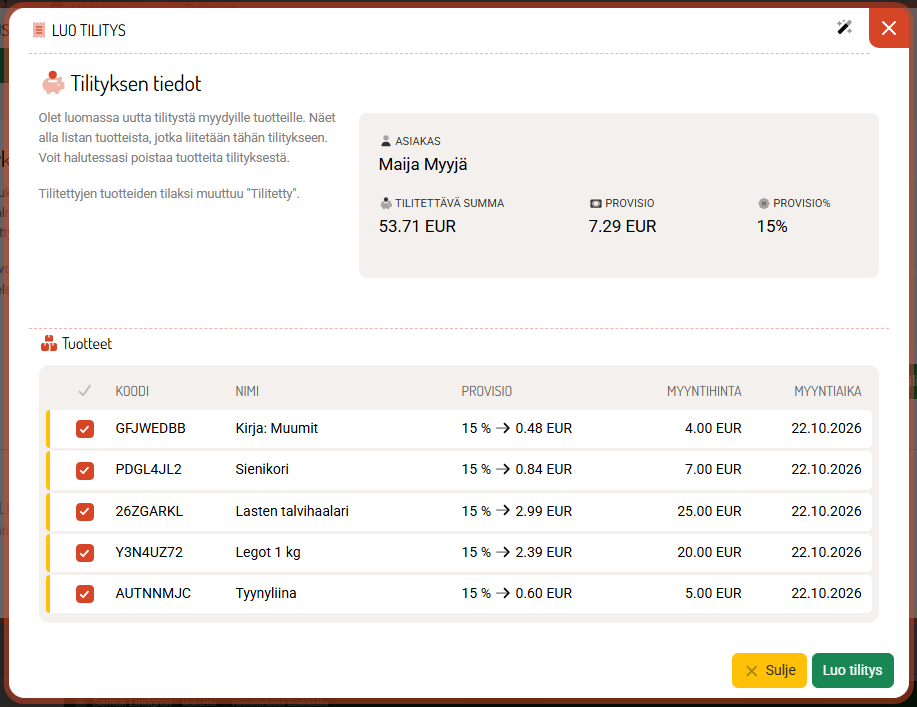The image size is (917, 707).
Task: Uncheck the Tyynyliina product checkbox
Action: pyautogui.click(x=85, y=594)
